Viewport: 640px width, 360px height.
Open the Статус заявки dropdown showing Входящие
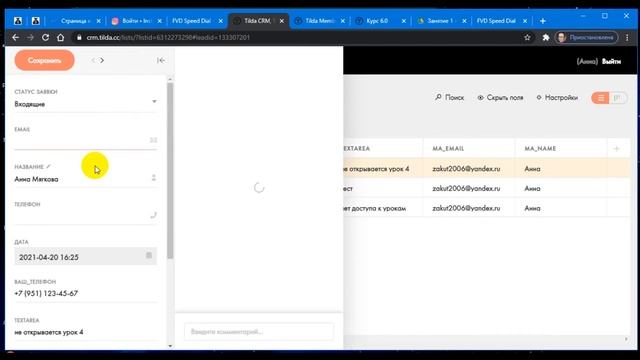[85, 104]
